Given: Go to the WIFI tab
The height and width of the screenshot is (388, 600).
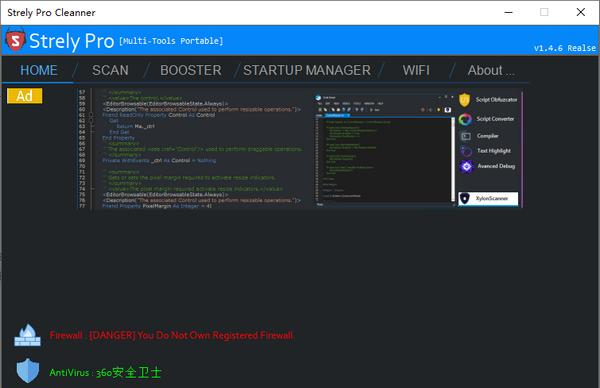Looking at the screenshot, I should (x=416, y=70).
